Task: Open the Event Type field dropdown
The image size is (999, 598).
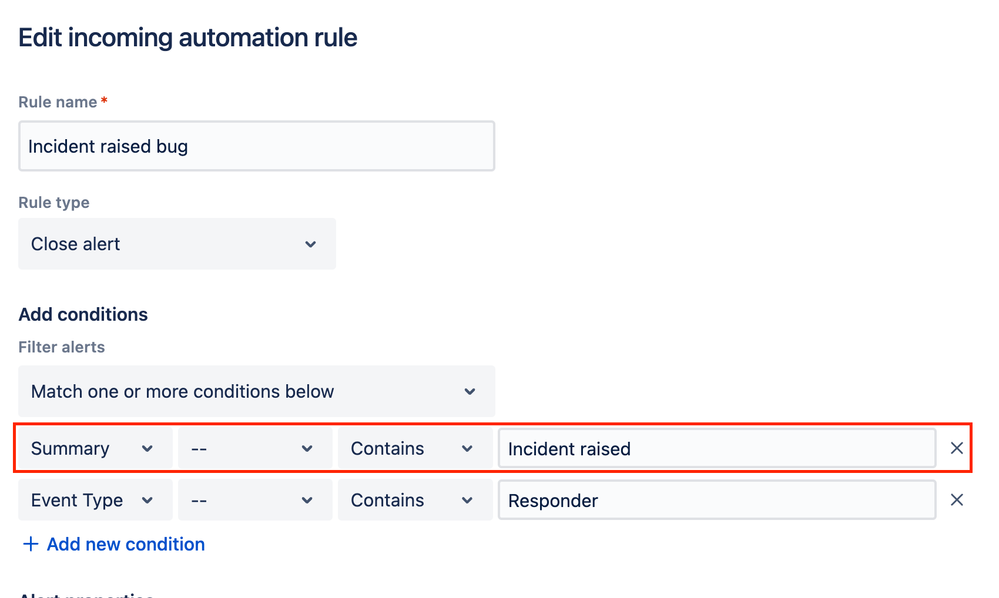Action: click(x=95, y=500)
